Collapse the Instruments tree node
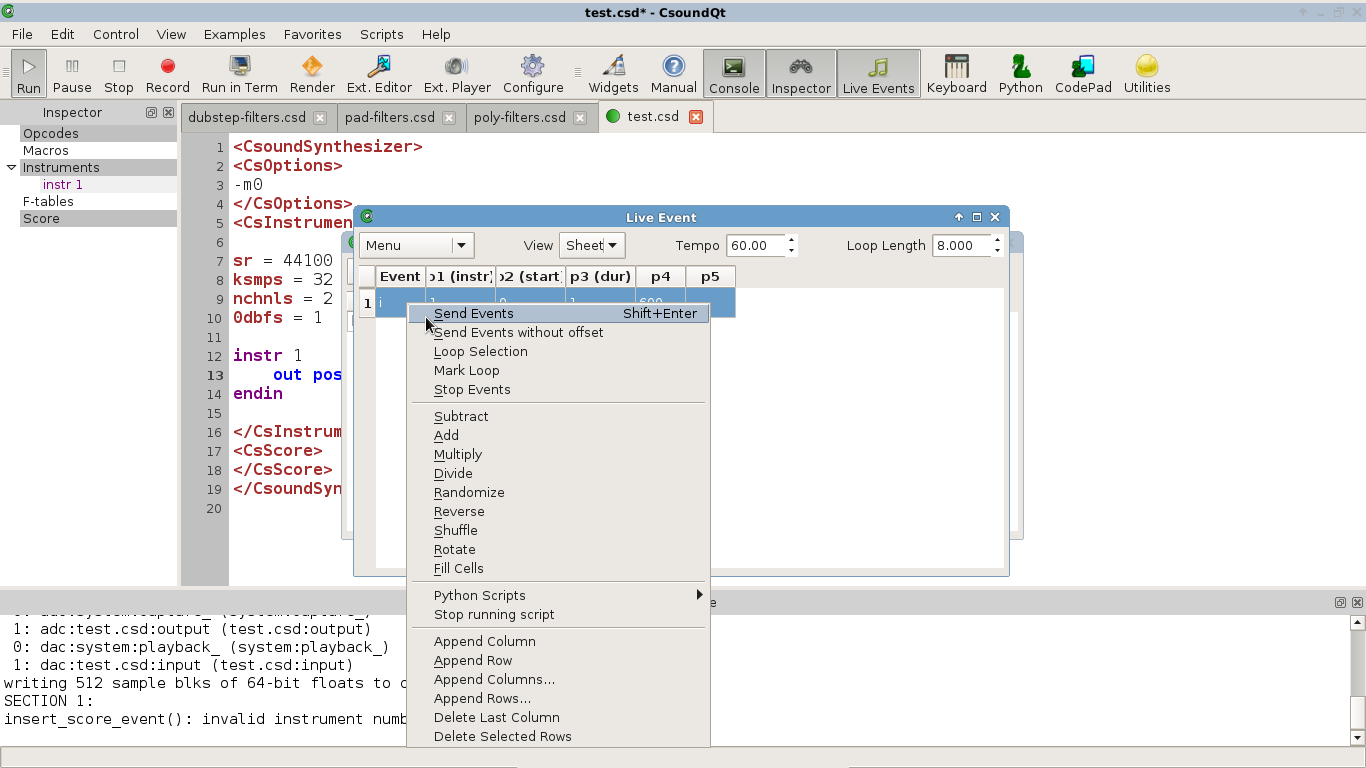 (11, 167)
